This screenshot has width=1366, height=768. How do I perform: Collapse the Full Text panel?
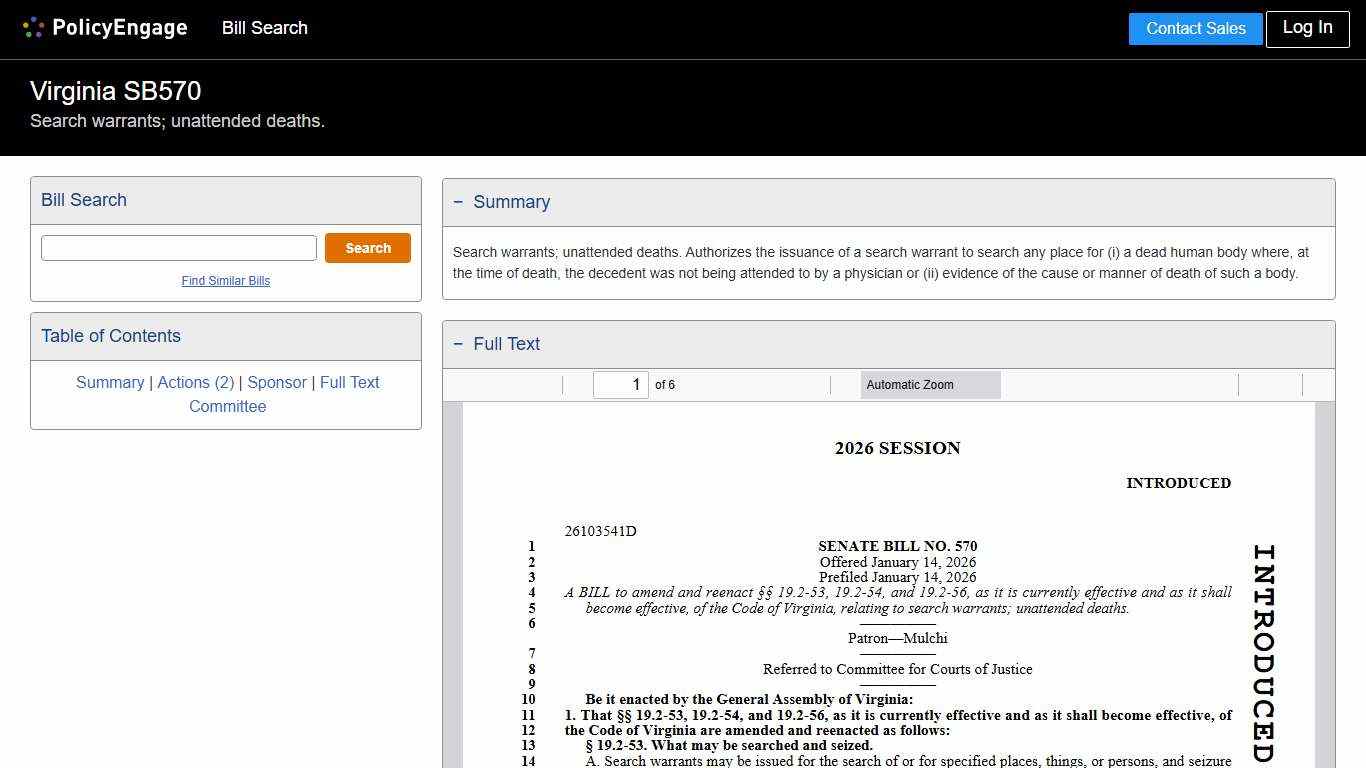tap(459, 344)
